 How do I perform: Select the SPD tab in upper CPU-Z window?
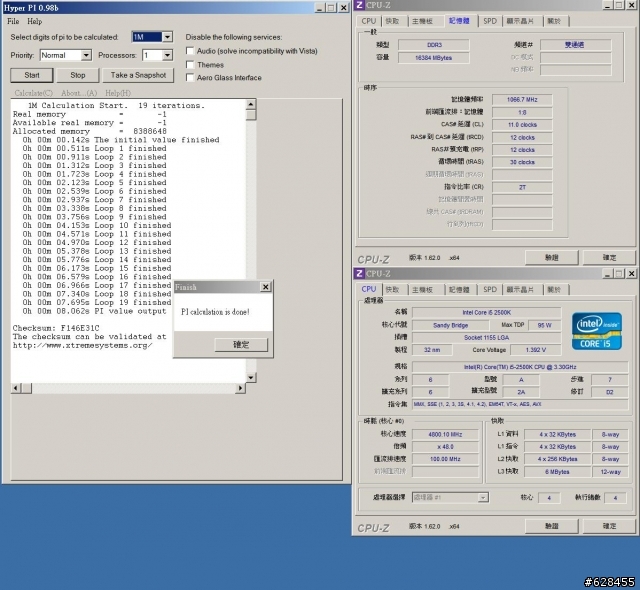click(490, 21)
